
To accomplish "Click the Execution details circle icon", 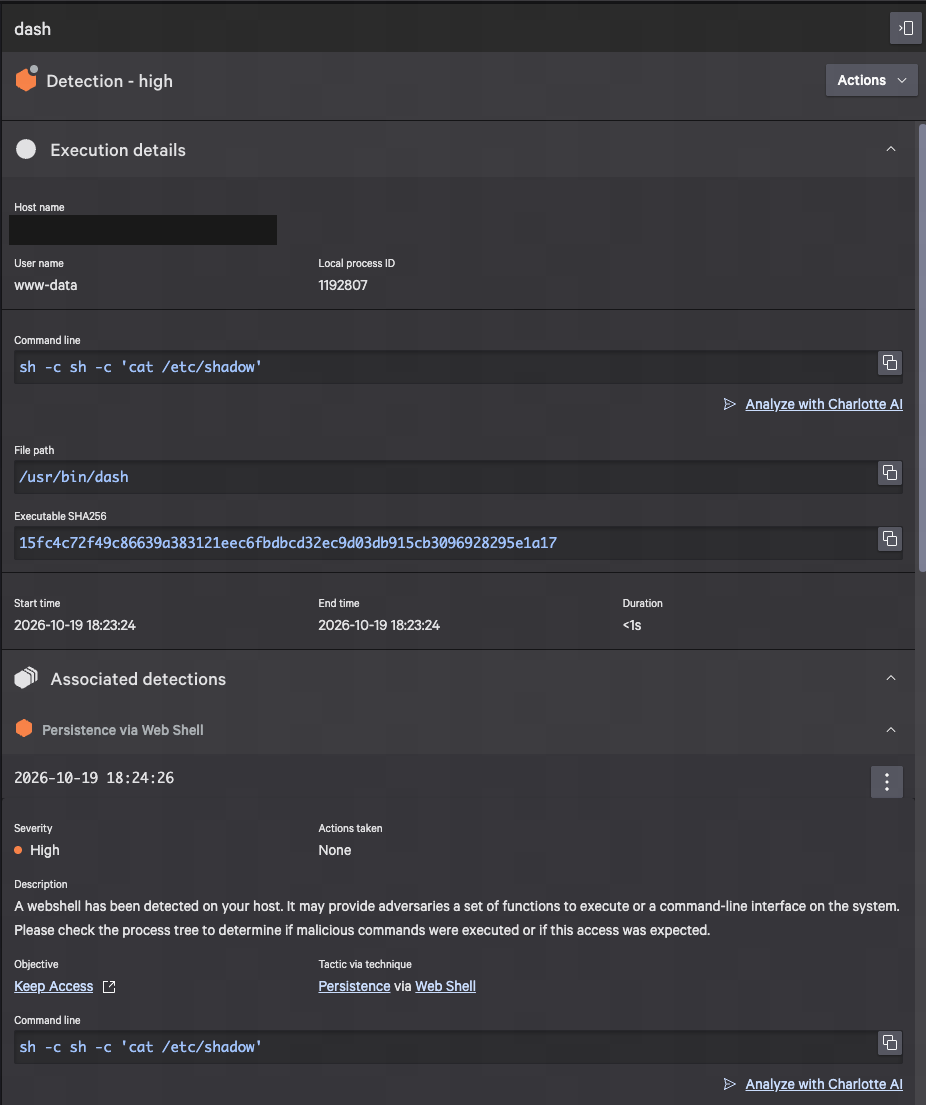I will point(26,149).
